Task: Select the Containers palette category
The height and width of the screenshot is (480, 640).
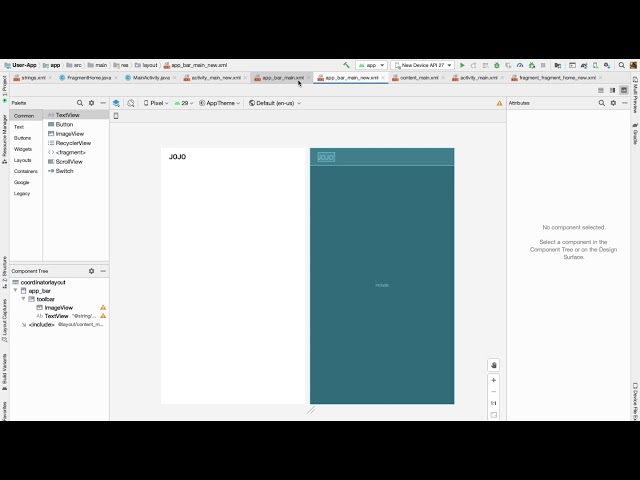Action: pyautogui.click(x=25, y=171)
